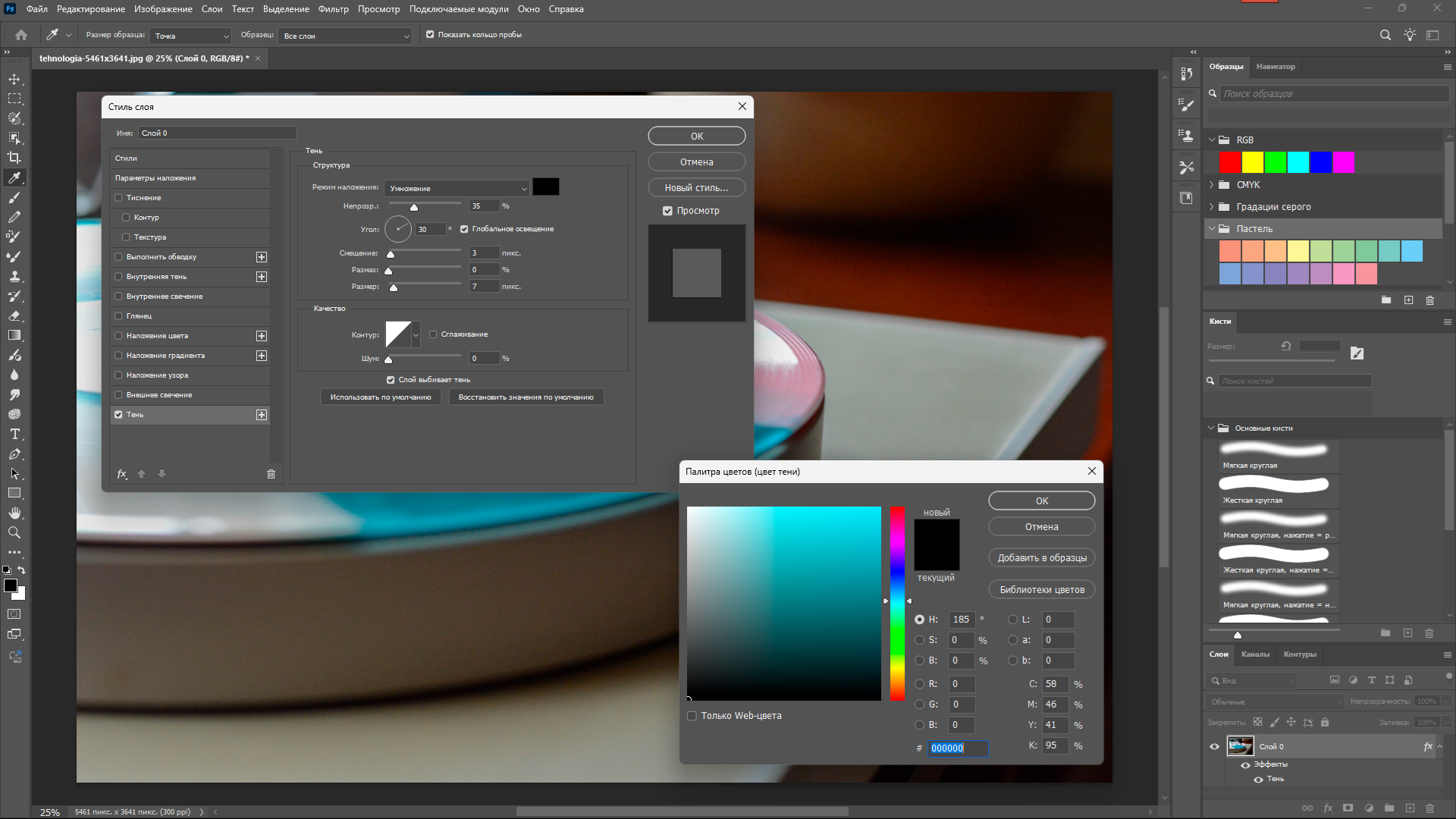Enable the Тиснение style checkbox
The height and width of the screenshot is (819, 1456).
tap(118, 198)
